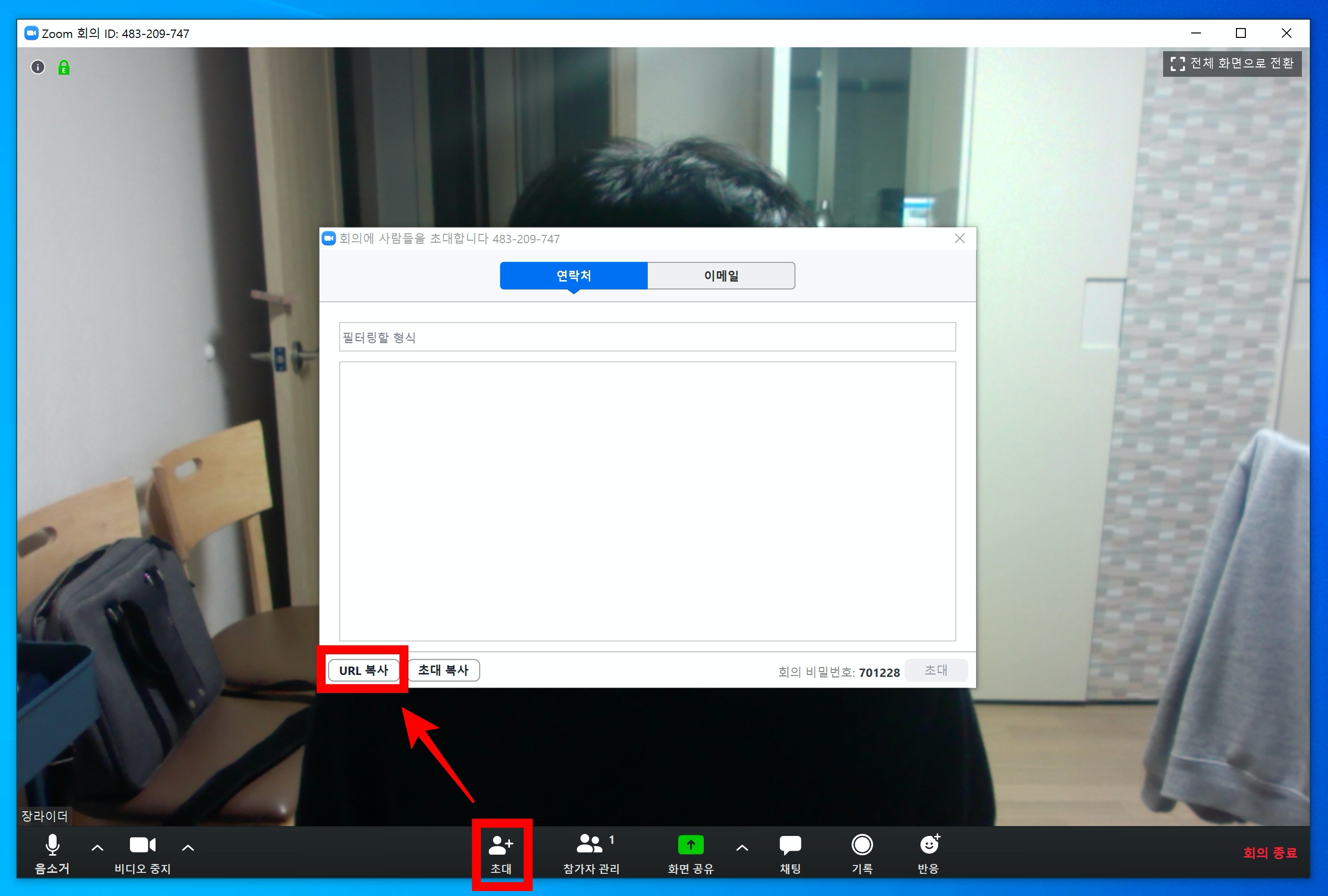
Task: Click the 필터링할 형식 filter field
Action: [x=647, y=337]
